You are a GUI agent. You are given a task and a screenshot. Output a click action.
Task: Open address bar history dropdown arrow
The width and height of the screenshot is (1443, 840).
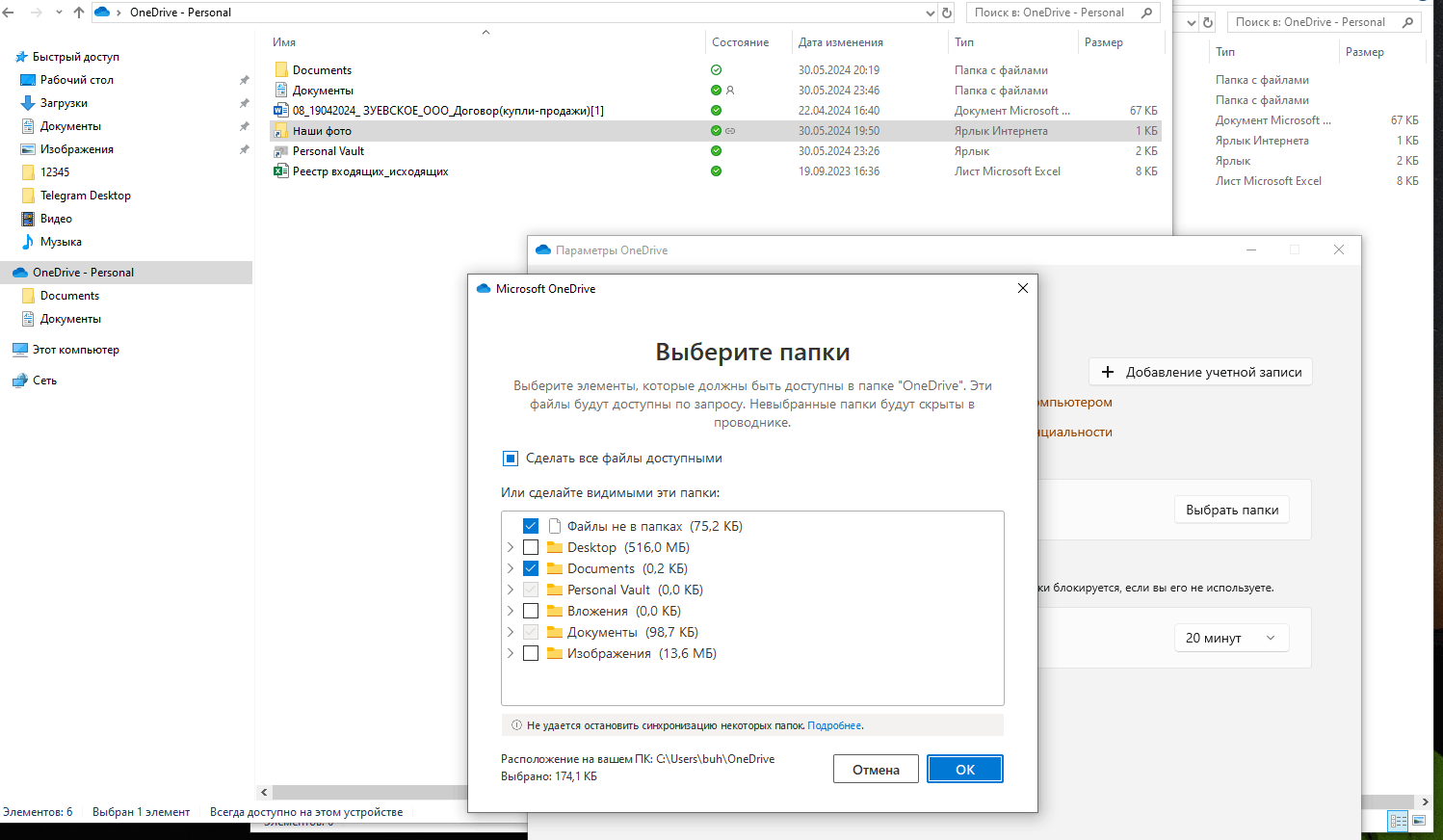930,13
